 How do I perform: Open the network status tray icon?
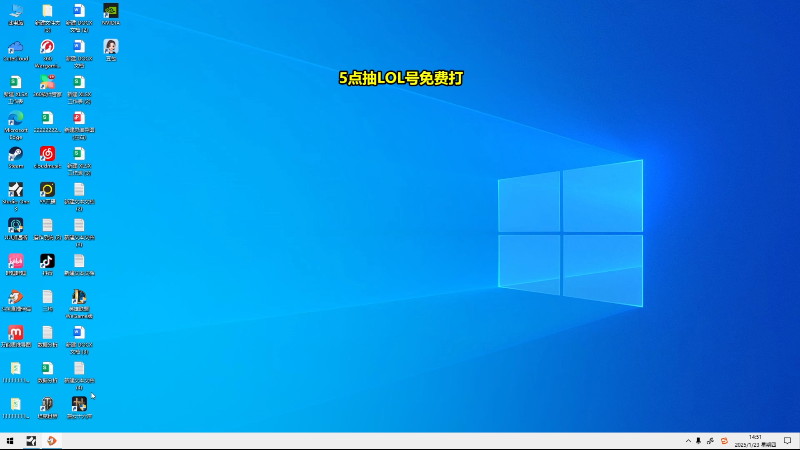(710, 441)
